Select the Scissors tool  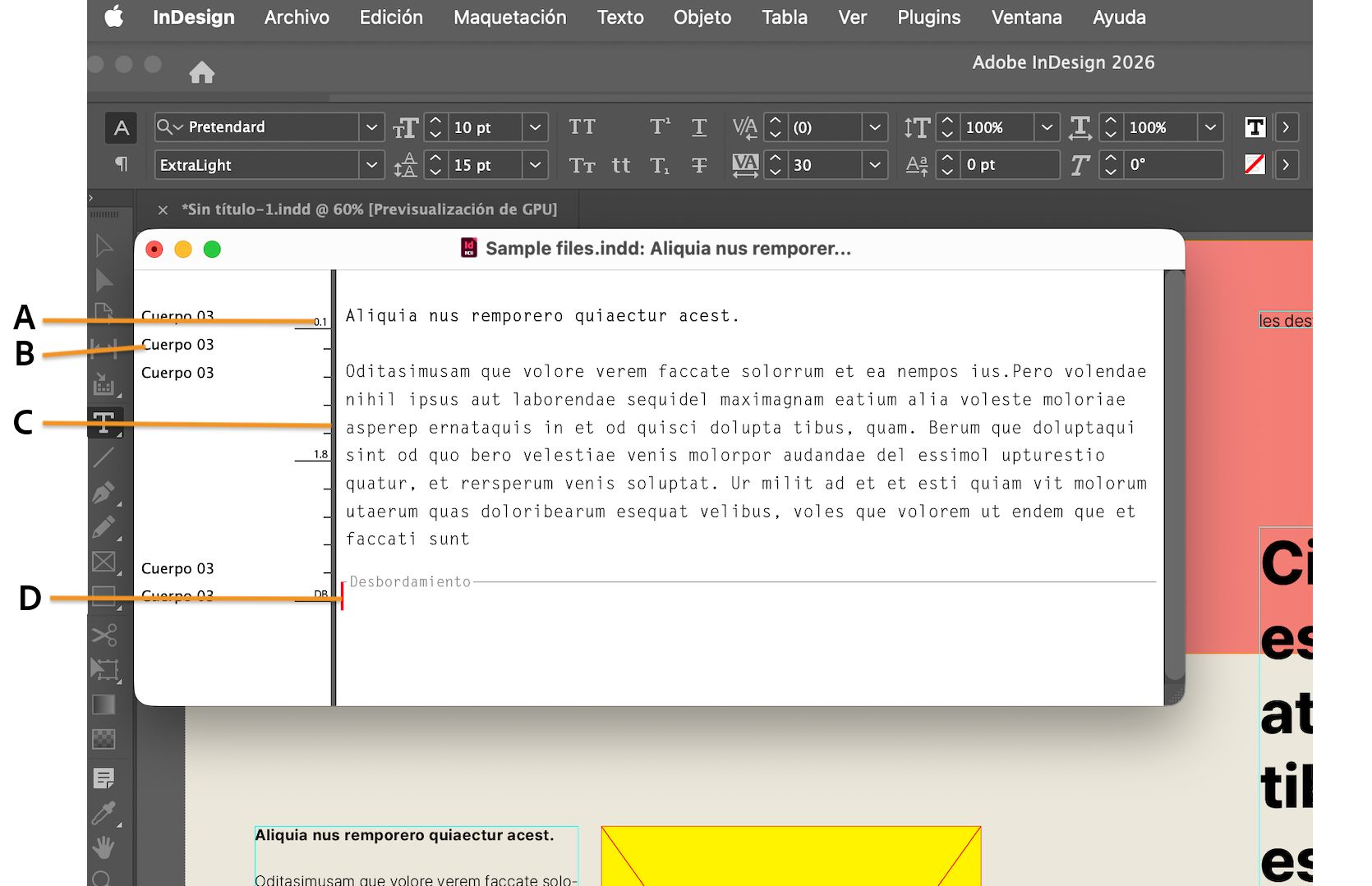(x=104, y=634)
